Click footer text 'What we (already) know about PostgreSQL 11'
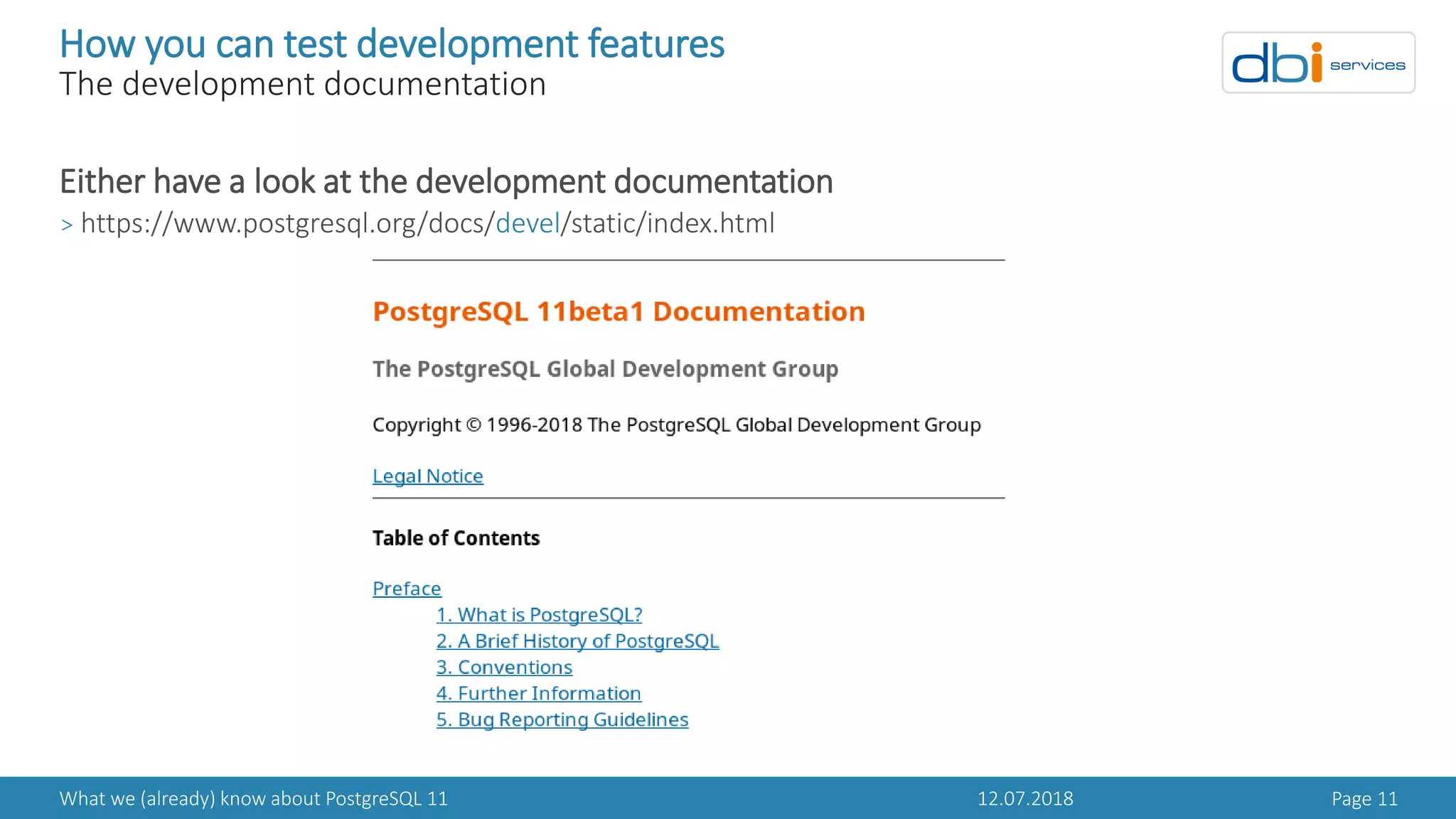 (x=254, y=798)
